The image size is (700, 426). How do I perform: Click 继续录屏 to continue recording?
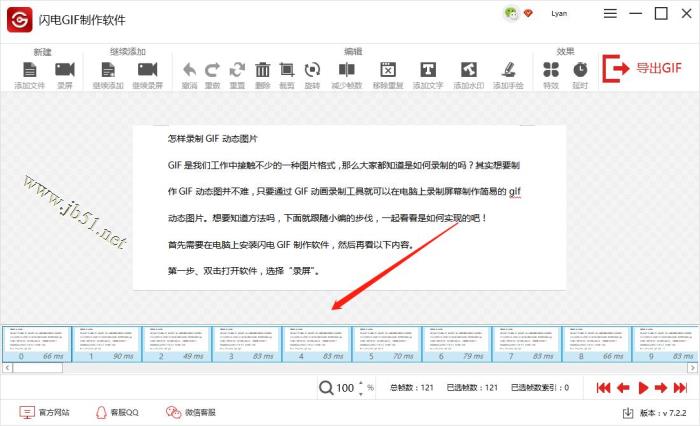tap(147, 70)
